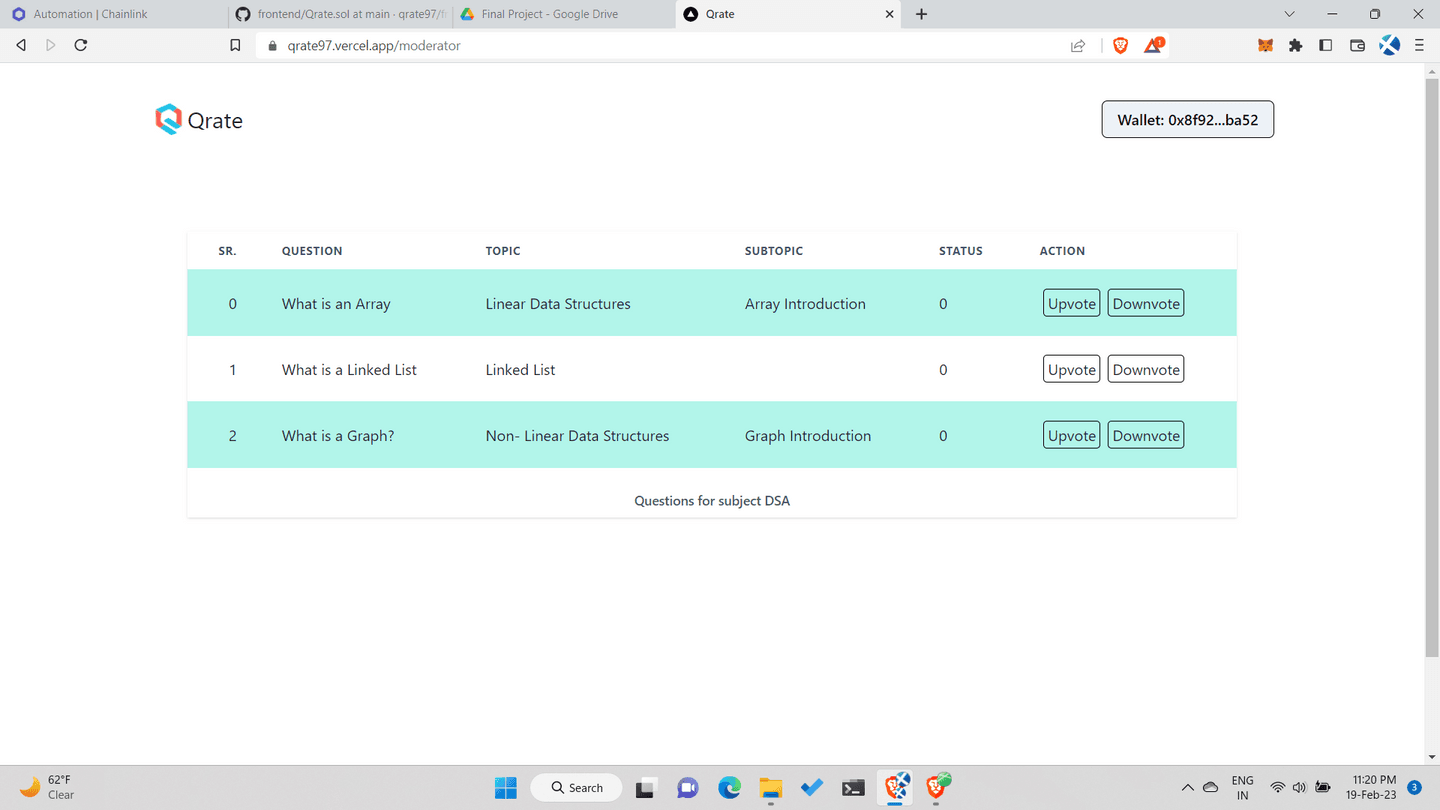The image size is (1440, 810).
Task: Open the blue checkmark To Do app
Action: 812,788
